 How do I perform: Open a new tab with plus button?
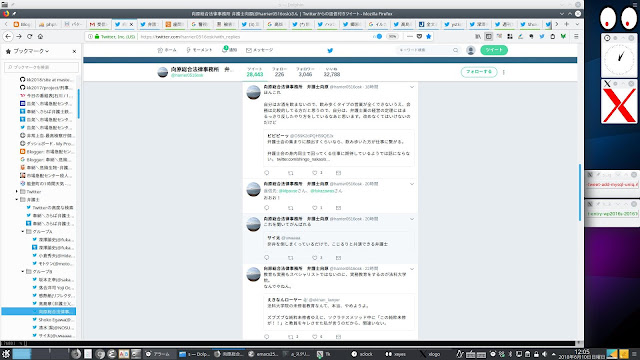coord(567,24)
